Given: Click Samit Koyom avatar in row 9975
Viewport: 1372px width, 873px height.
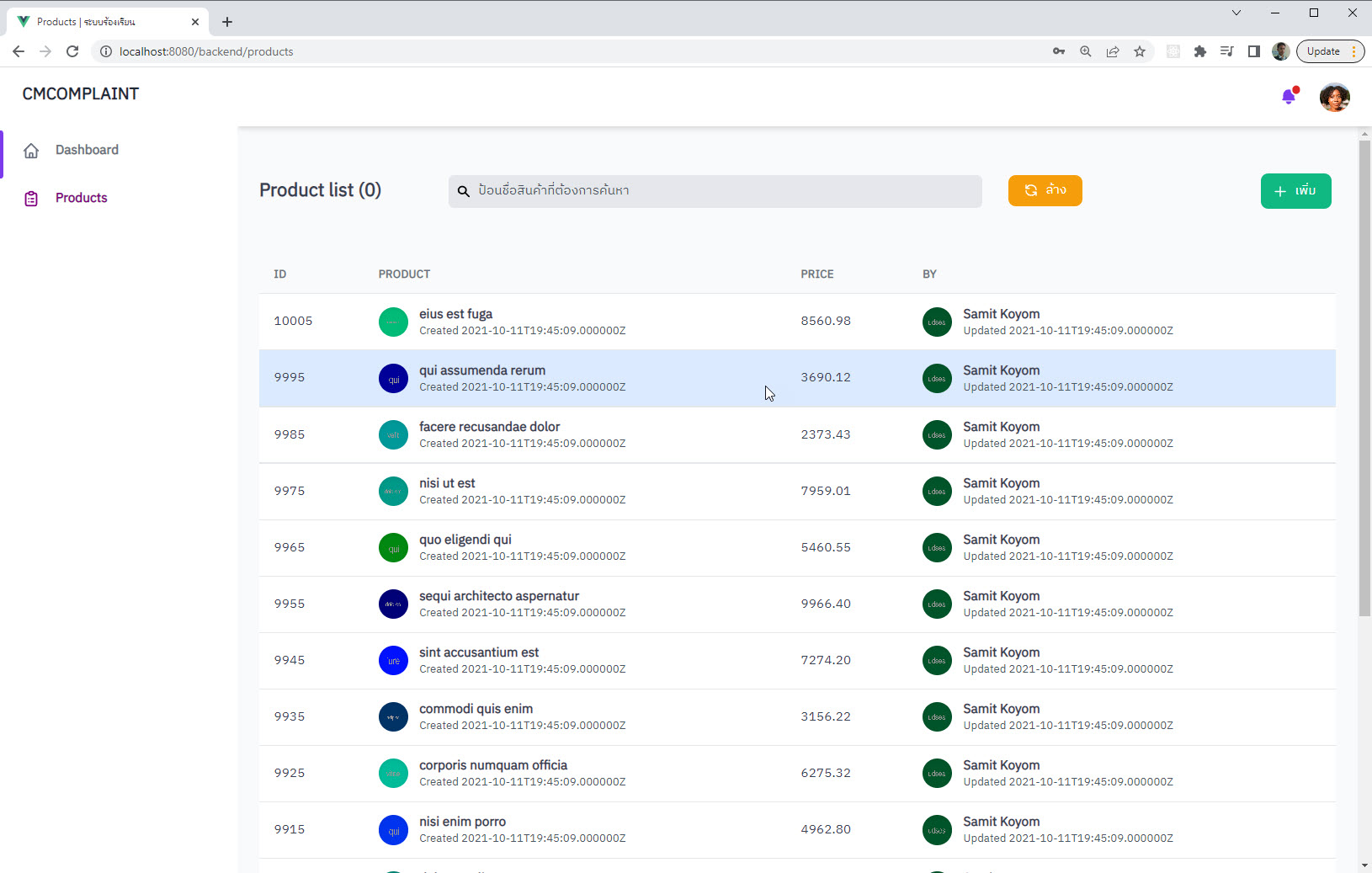Looking at the screenshot, I should 937,491.
